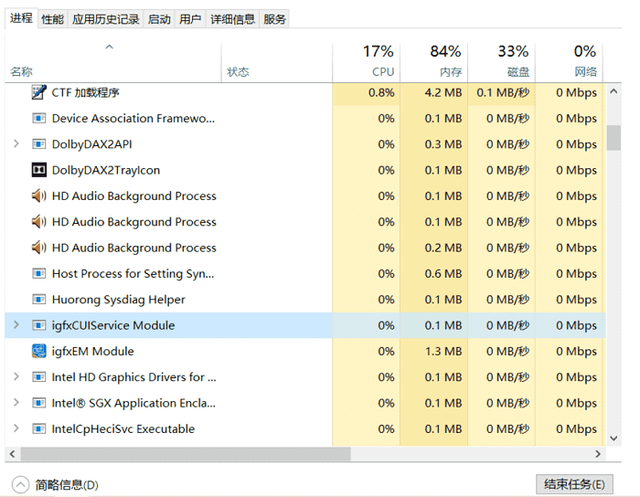Open the 启动 tab
Viewport: 640px width, 497px height.
coord(159,19)
